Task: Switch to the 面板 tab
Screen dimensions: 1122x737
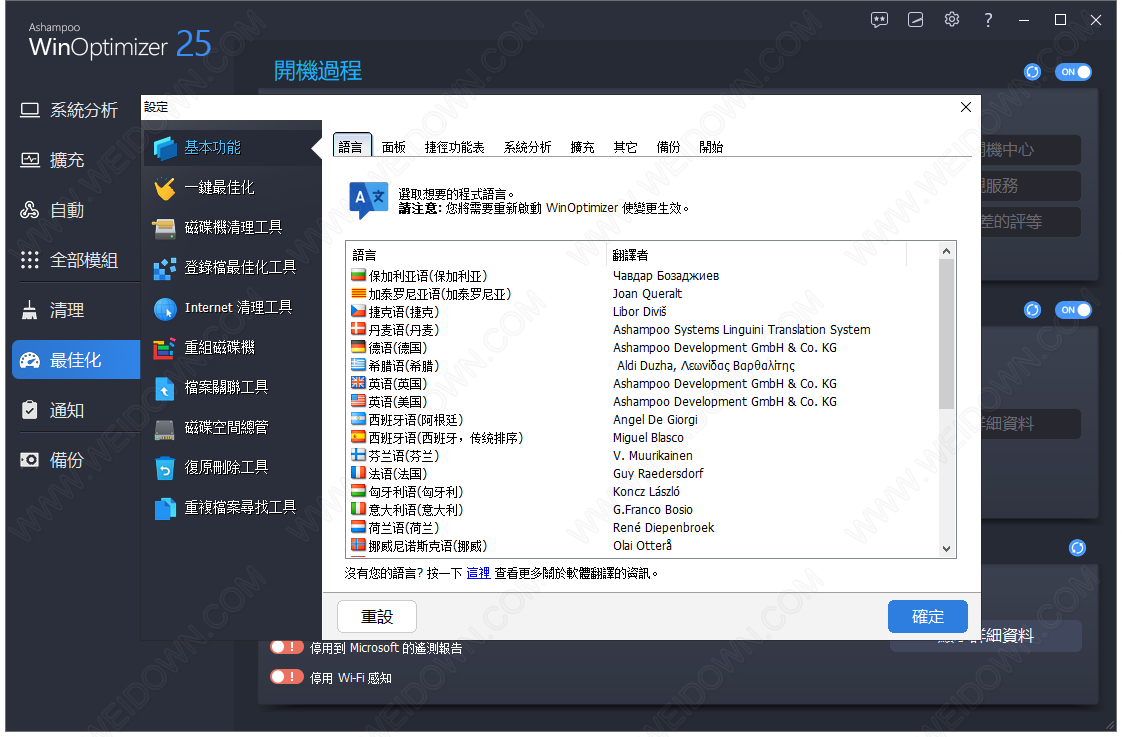Action: click(x=394, y=147)
